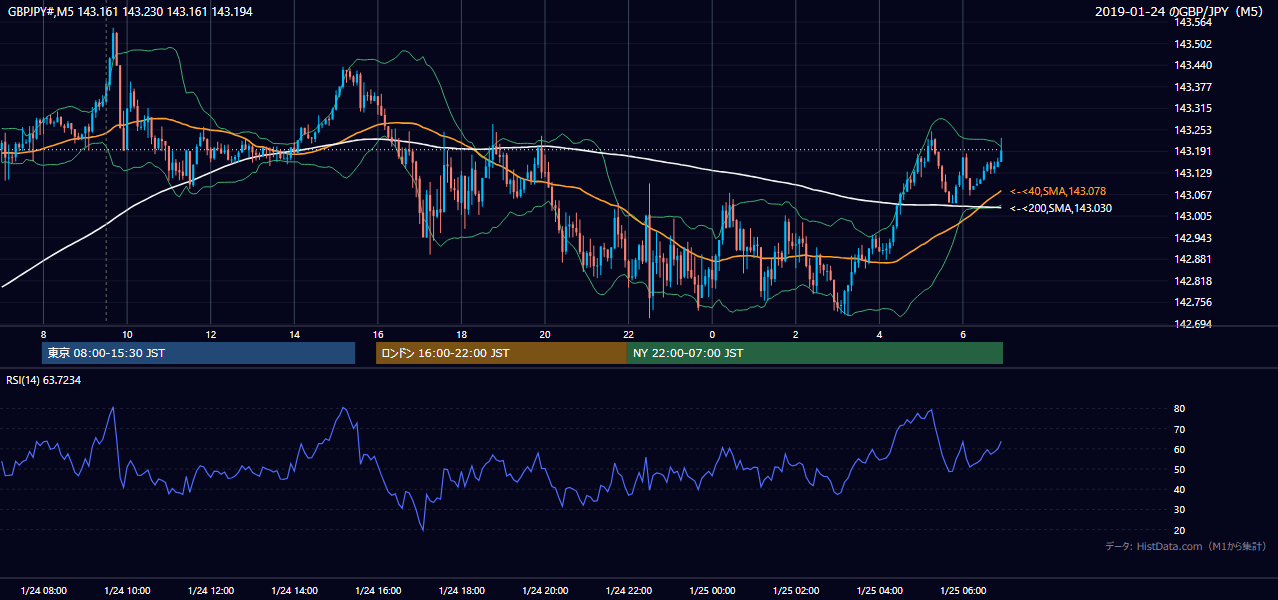Click hour tick 4 under the price chart
The width and height of the screenshot is (1278, 600).
880,334
